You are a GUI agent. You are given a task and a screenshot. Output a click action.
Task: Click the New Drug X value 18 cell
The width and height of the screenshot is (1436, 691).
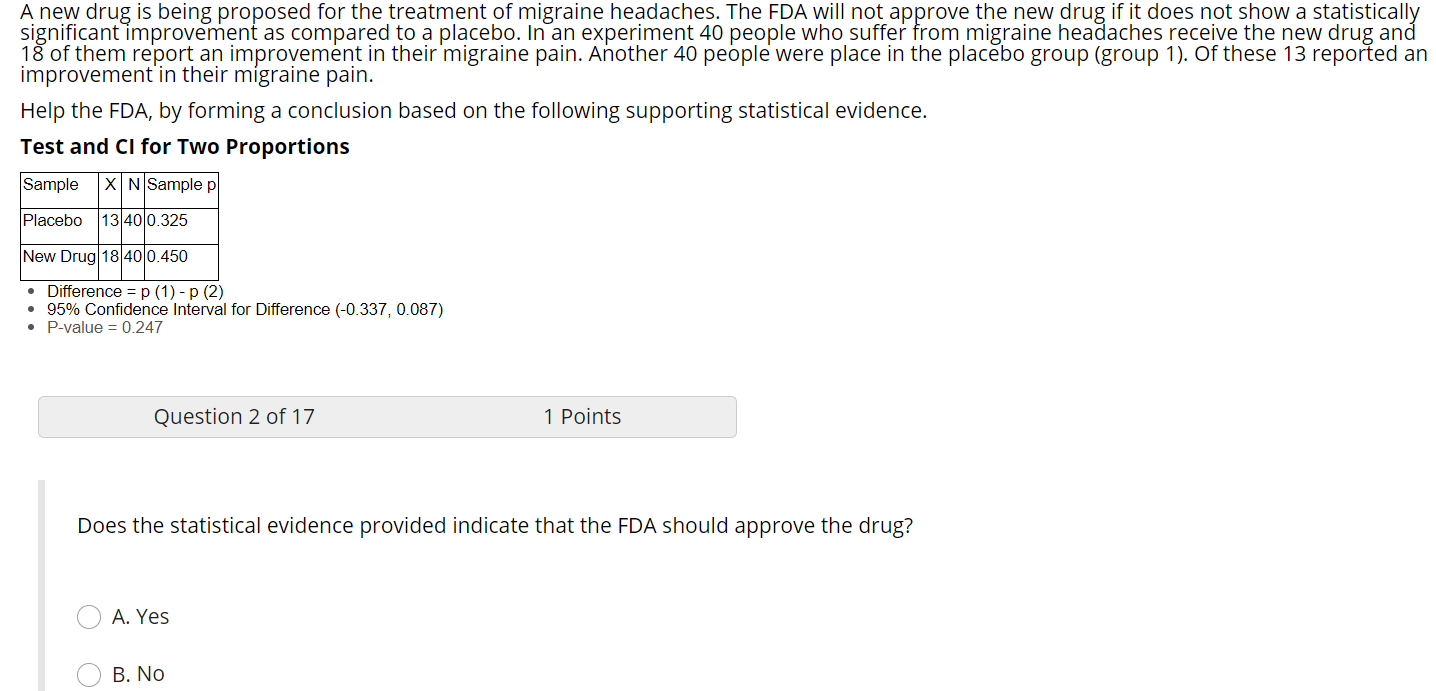110,257
